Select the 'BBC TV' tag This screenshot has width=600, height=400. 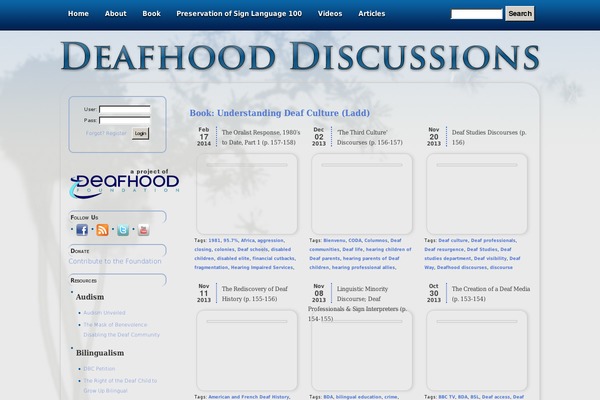click(447, 397)
